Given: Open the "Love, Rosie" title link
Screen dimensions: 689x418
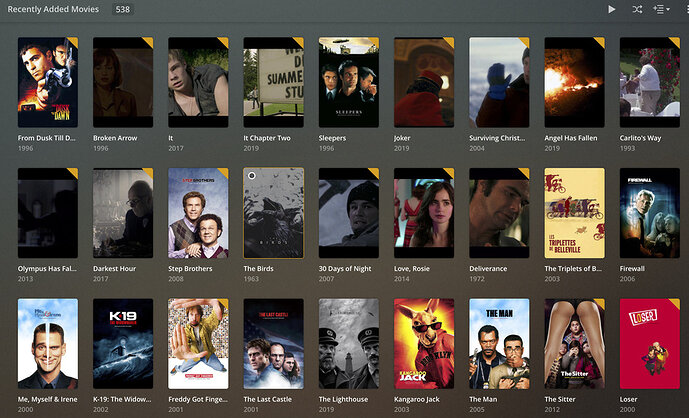Looking at the screenshot, I should pyautogui.click(x=412, y=269).
